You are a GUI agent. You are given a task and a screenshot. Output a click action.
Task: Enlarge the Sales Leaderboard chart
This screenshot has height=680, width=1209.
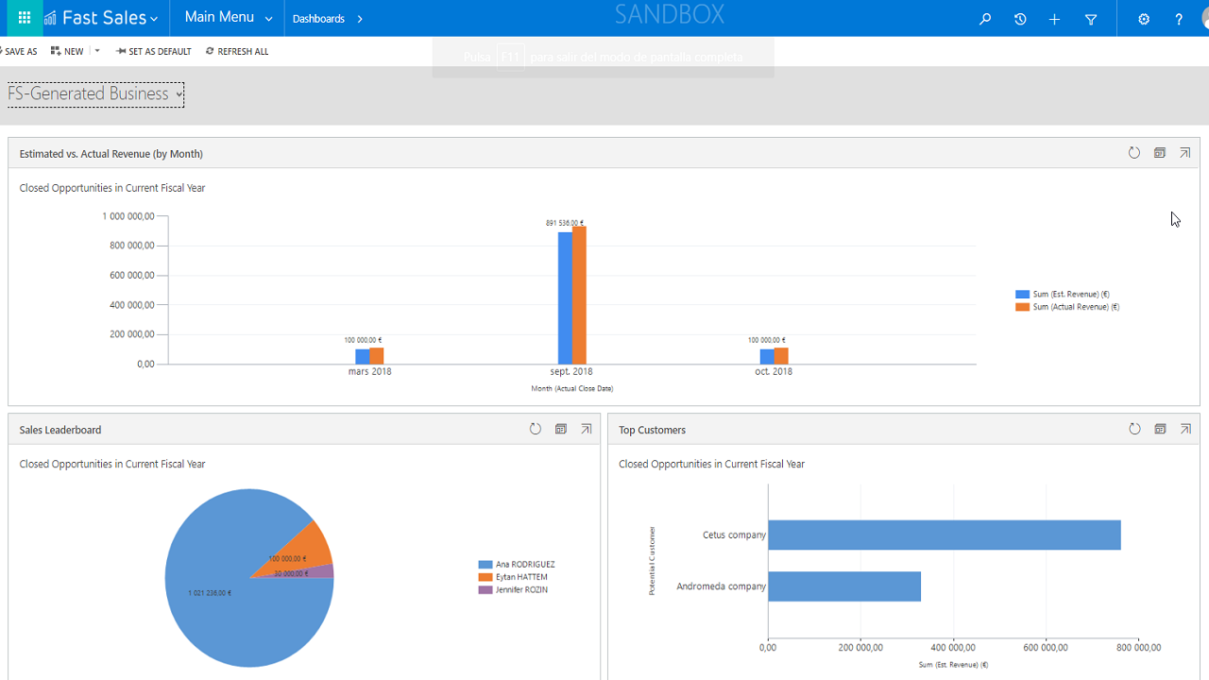[586, 429]
